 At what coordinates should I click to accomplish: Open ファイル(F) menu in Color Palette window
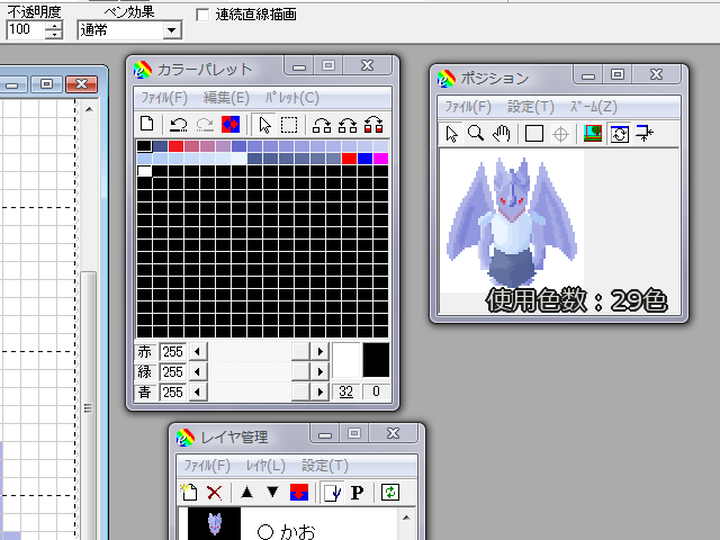point(164,98)
